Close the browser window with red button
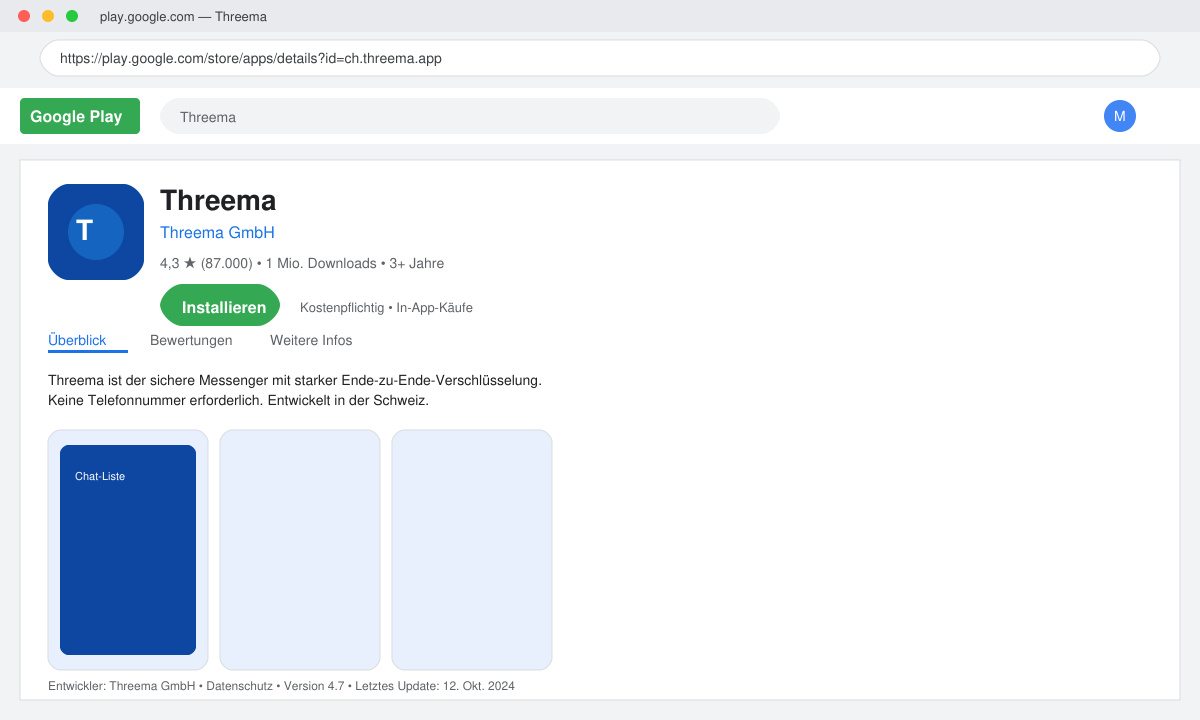Viewport: 1200px width, 720px height. (24, 16)
